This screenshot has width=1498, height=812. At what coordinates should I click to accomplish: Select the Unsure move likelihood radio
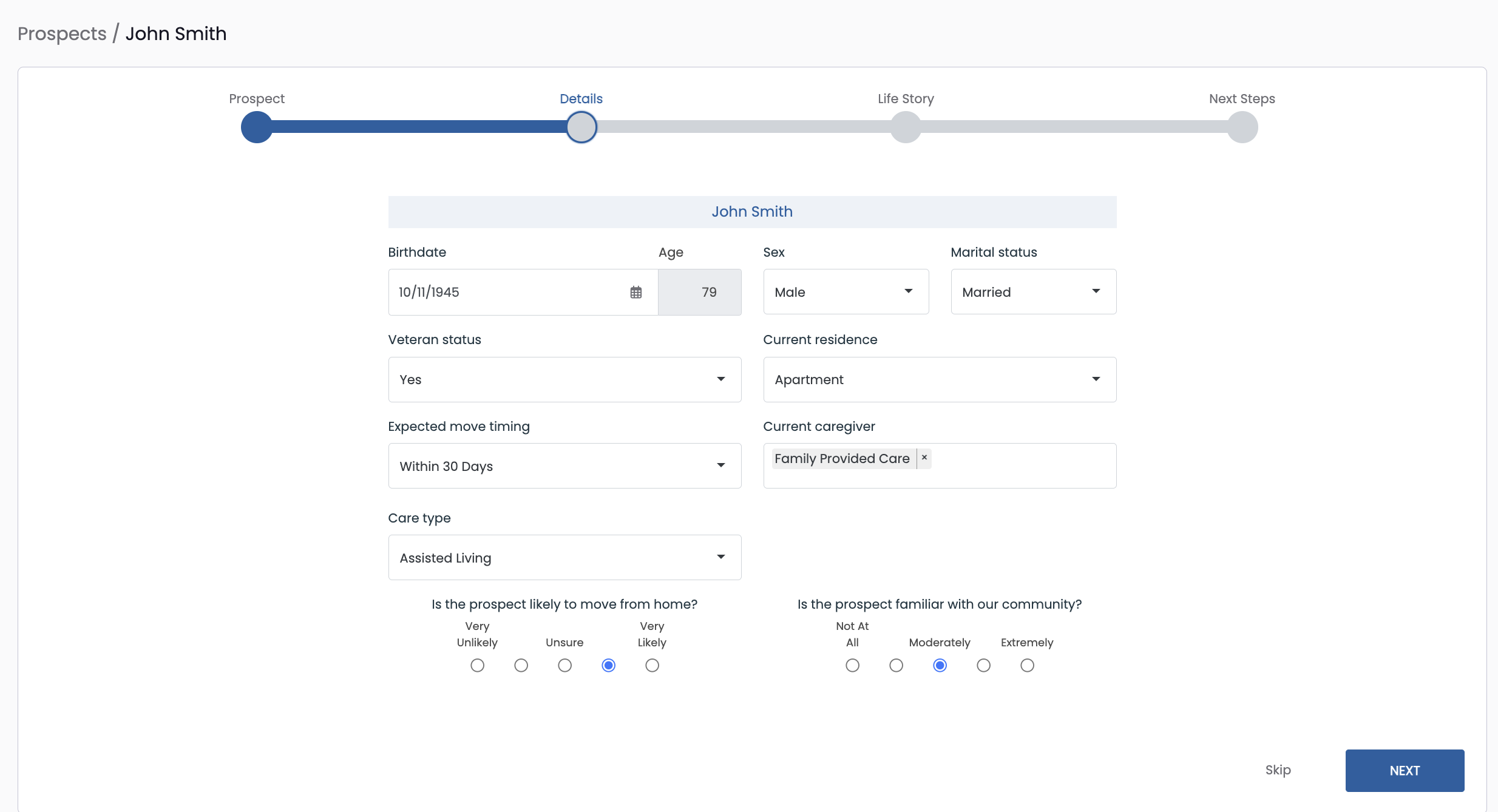coord(564,666)
